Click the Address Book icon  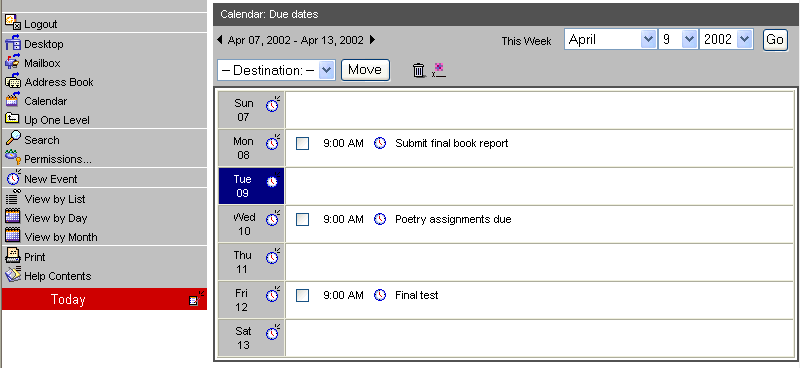click(x=13, y=80)
